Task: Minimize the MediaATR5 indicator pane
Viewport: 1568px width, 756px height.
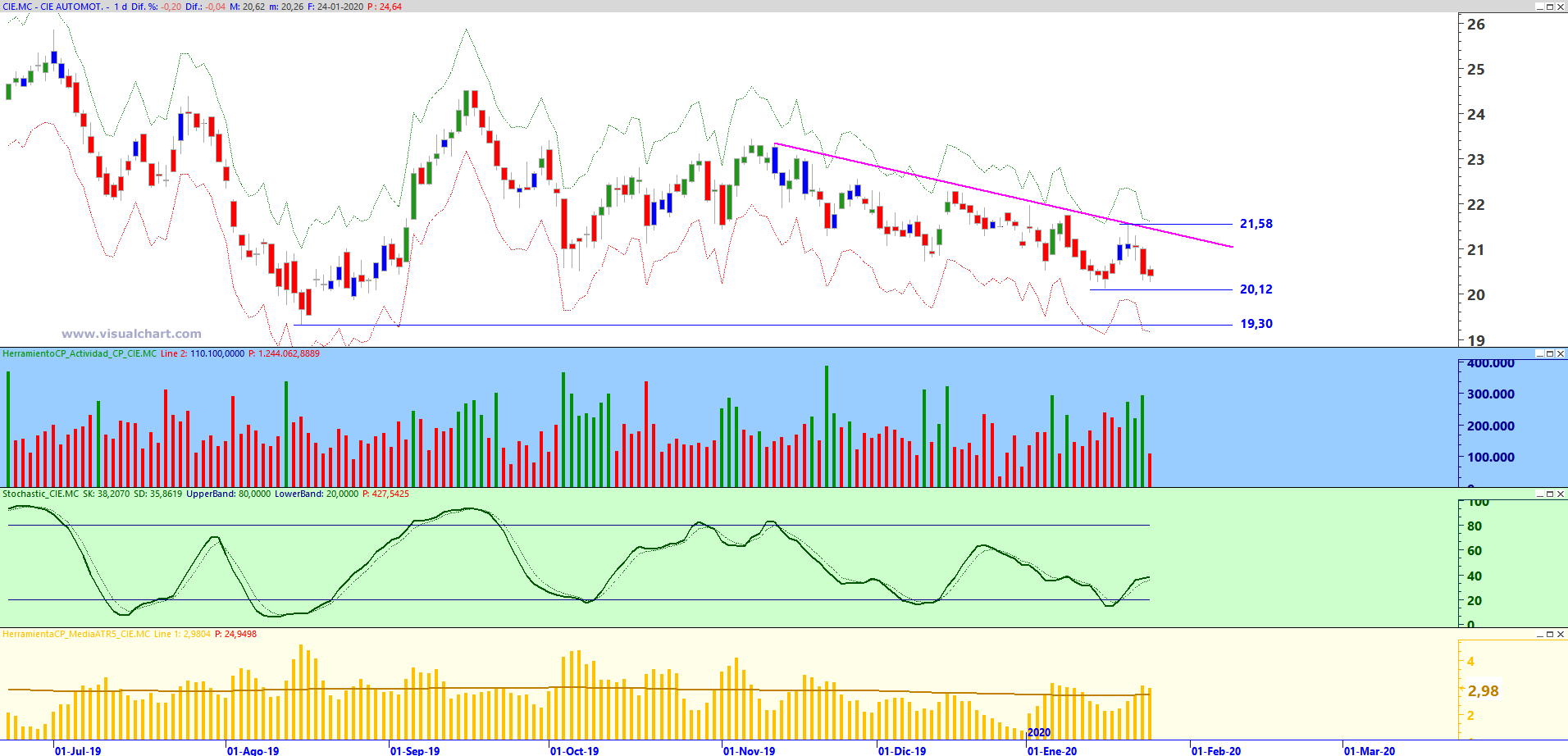Action: tap(1539, 635)
